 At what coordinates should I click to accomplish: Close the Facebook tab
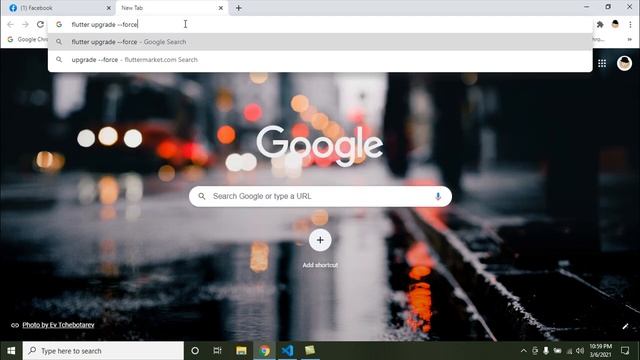tap(109, 8)
